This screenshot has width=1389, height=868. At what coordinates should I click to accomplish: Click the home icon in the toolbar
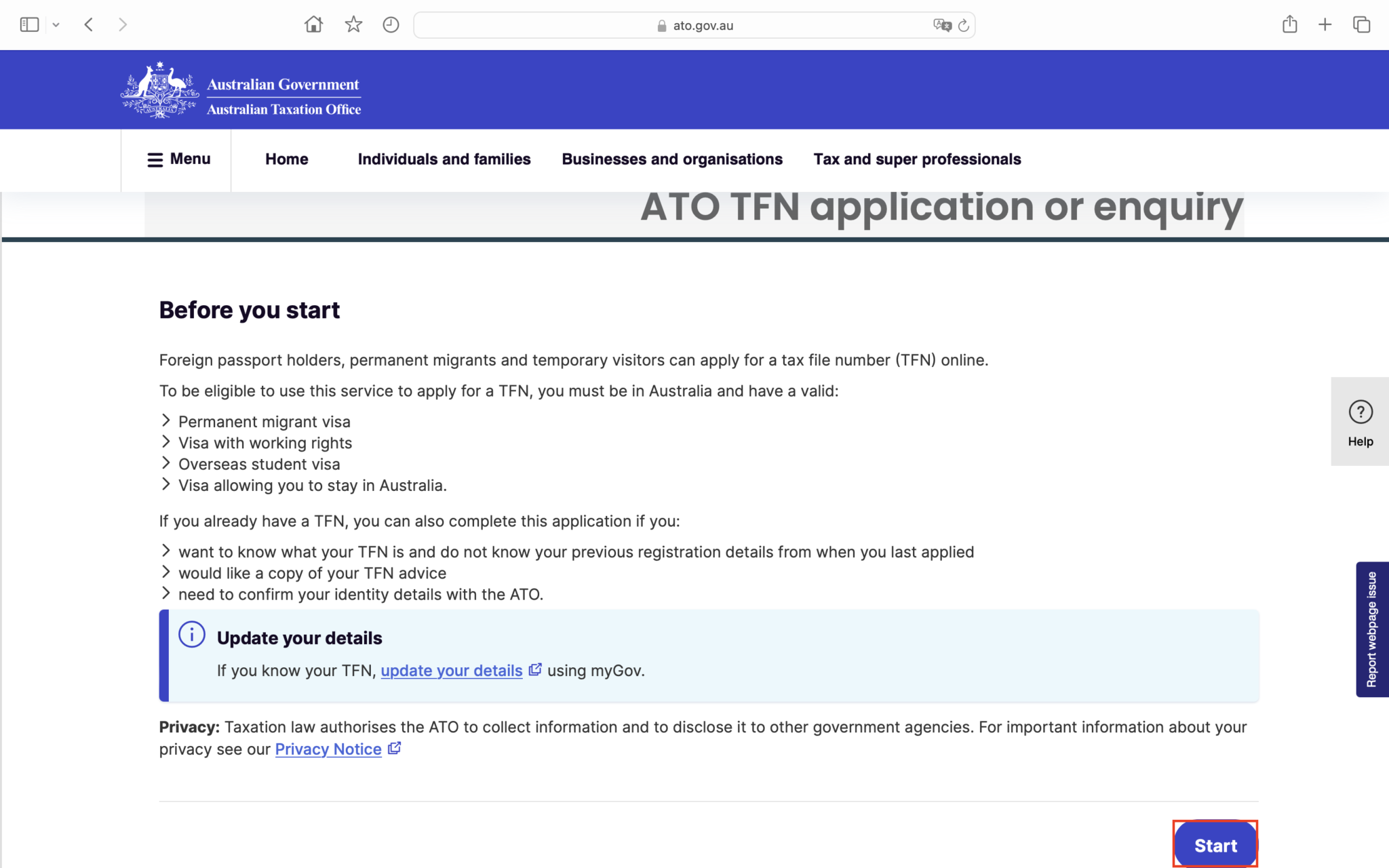coord(313,25)
